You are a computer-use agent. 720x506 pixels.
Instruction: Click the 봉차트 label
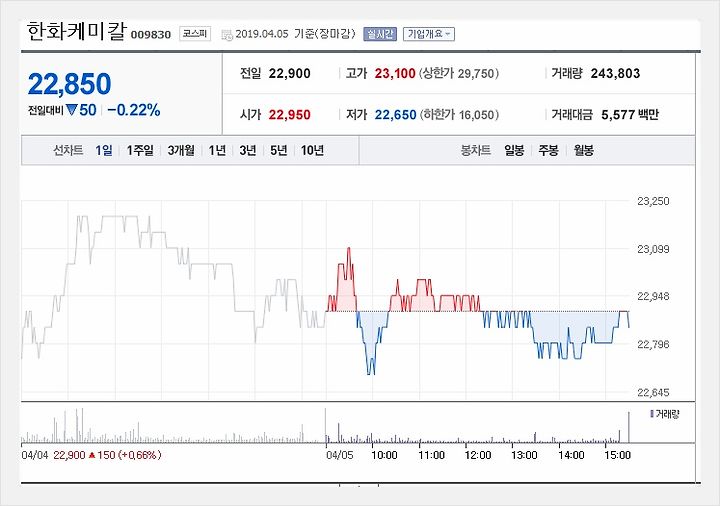point(476,150)
